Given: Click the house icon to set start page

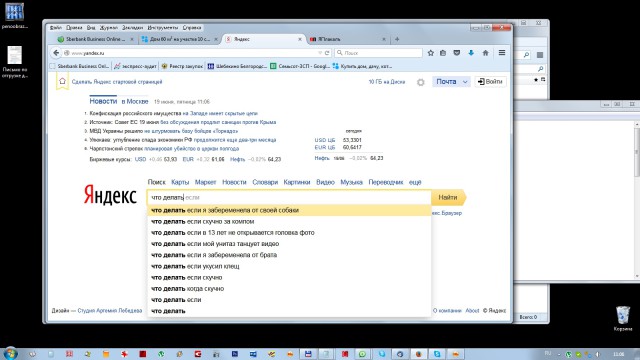Looking at the screenshot, I should pyautogui.click(x=62, y=81).
